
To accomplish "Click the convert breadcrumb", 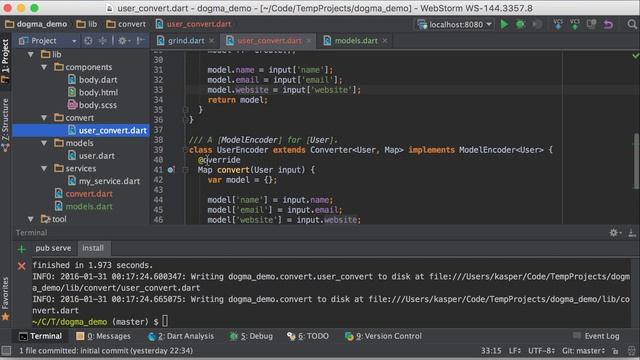I will [x=126, y=24].
